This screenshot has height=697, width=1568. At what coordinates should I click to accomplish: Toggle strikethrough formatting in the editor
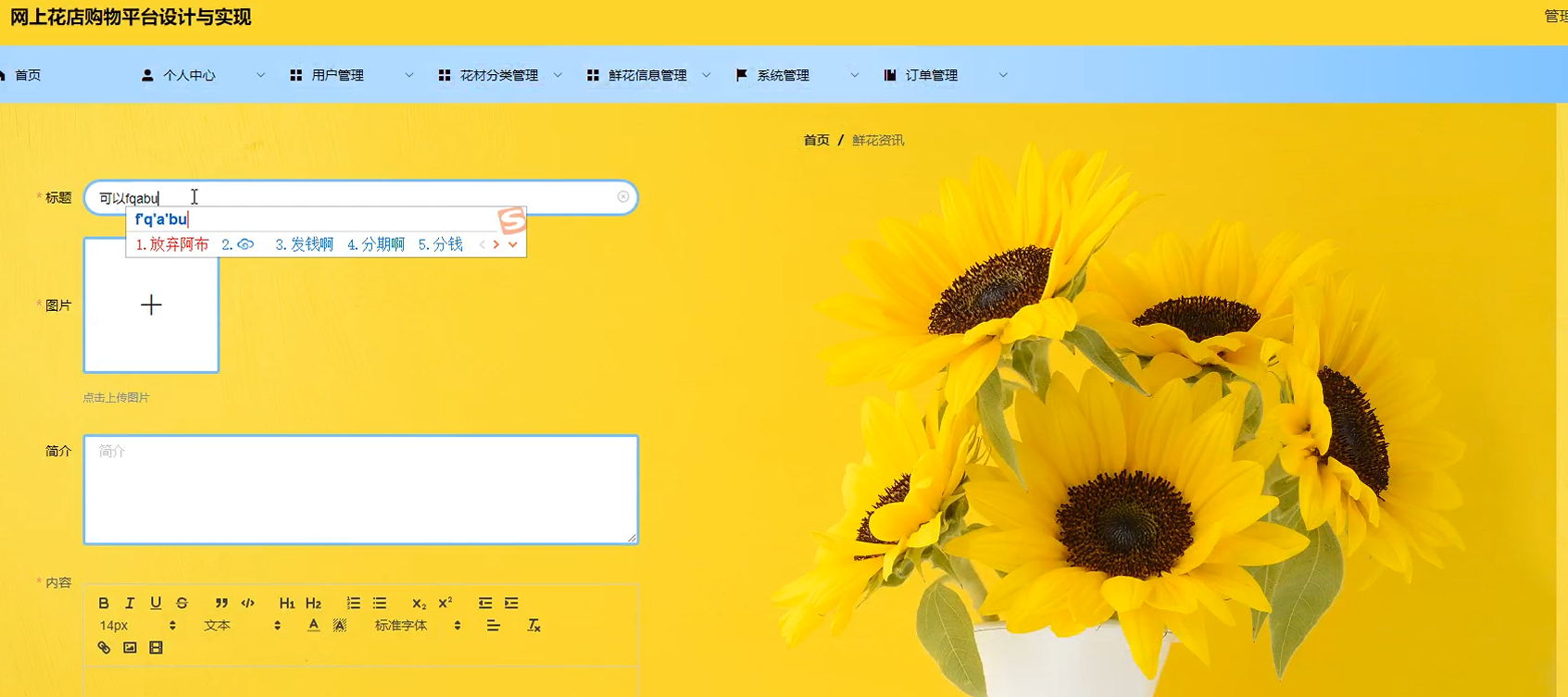pyautogui.click(x=182, y=603)
